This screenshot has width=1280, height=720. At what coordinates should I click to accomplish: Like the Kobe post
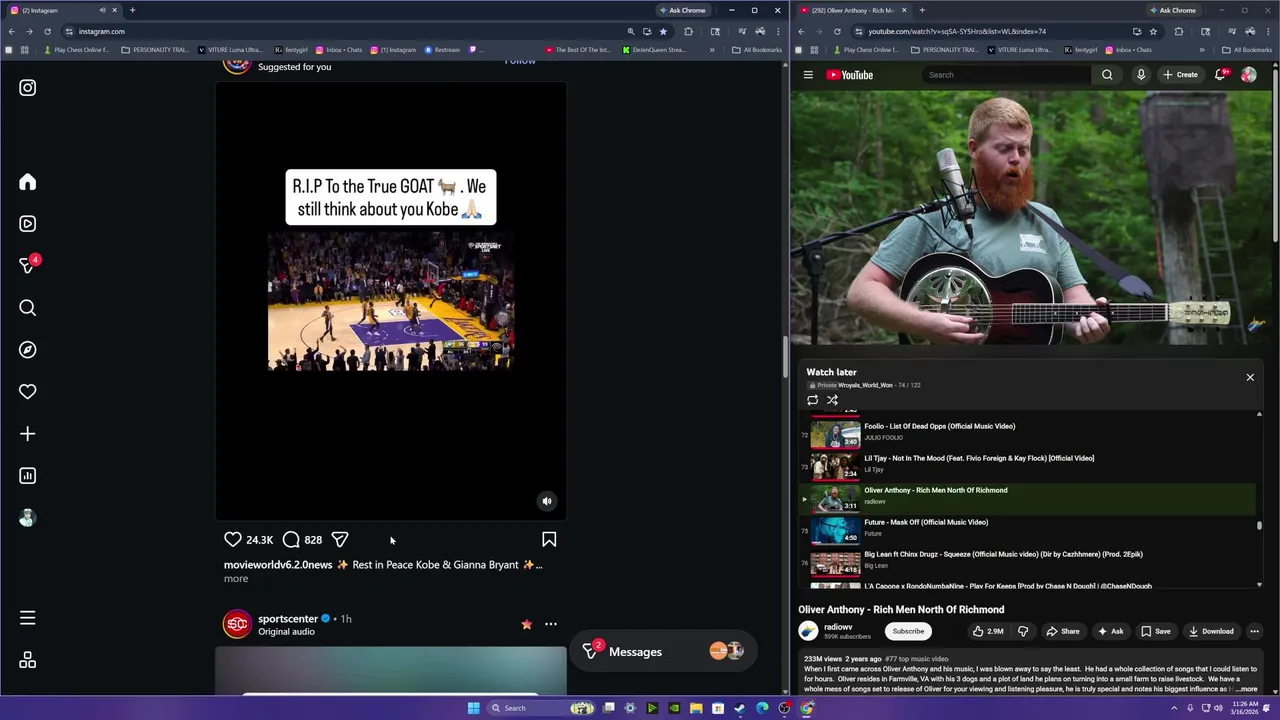point(233,540)
